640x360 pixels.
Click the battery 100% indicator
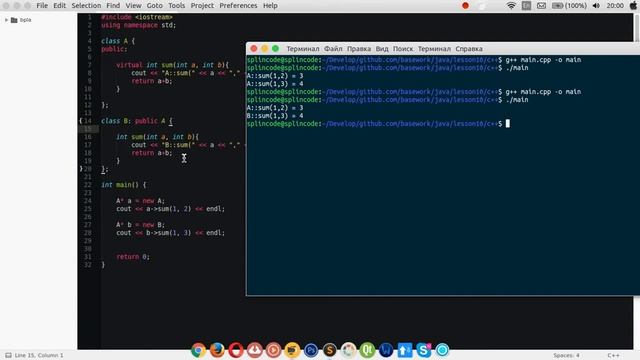point(569,6)
